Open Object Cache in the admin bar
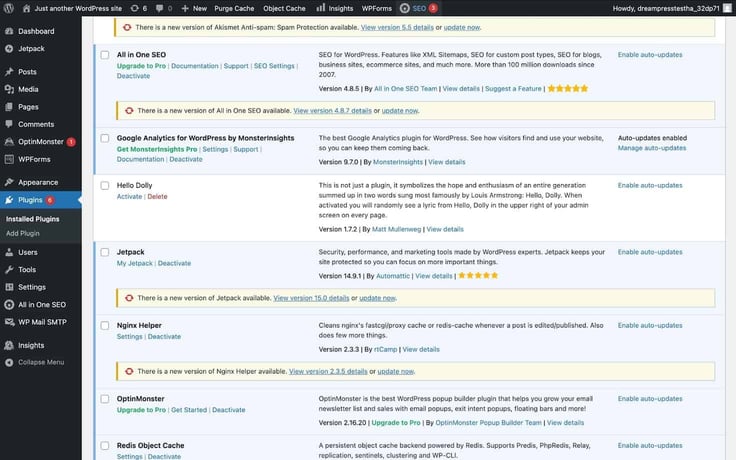The height and width of the screenshot is (460, 736). [284, 8]
